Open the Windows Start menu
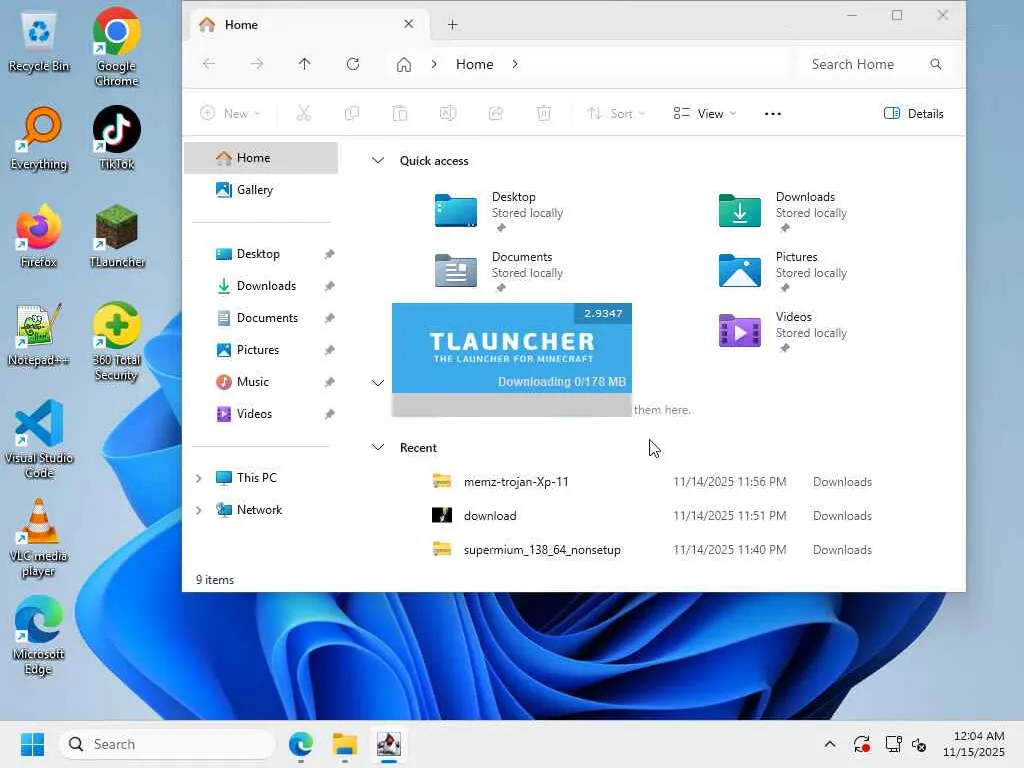The height and width of the screenshot is (768, 1024). [x=32, y=744]
